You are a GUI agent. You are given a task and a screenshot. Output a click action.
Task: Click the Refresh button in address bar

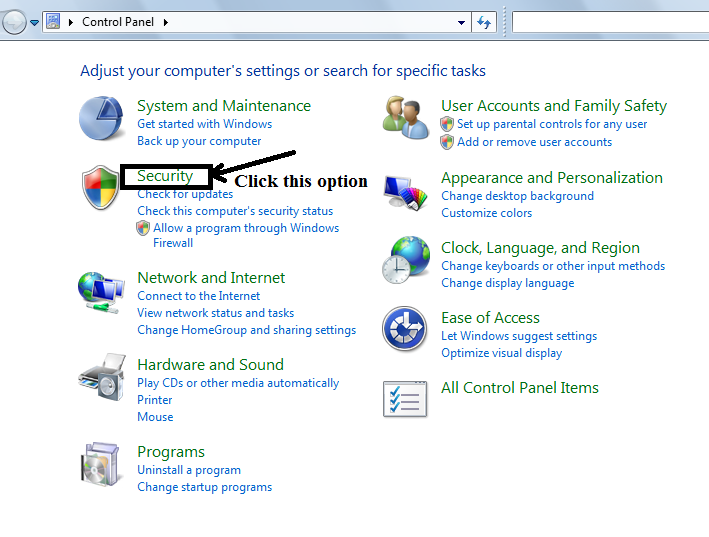[485, 22]
